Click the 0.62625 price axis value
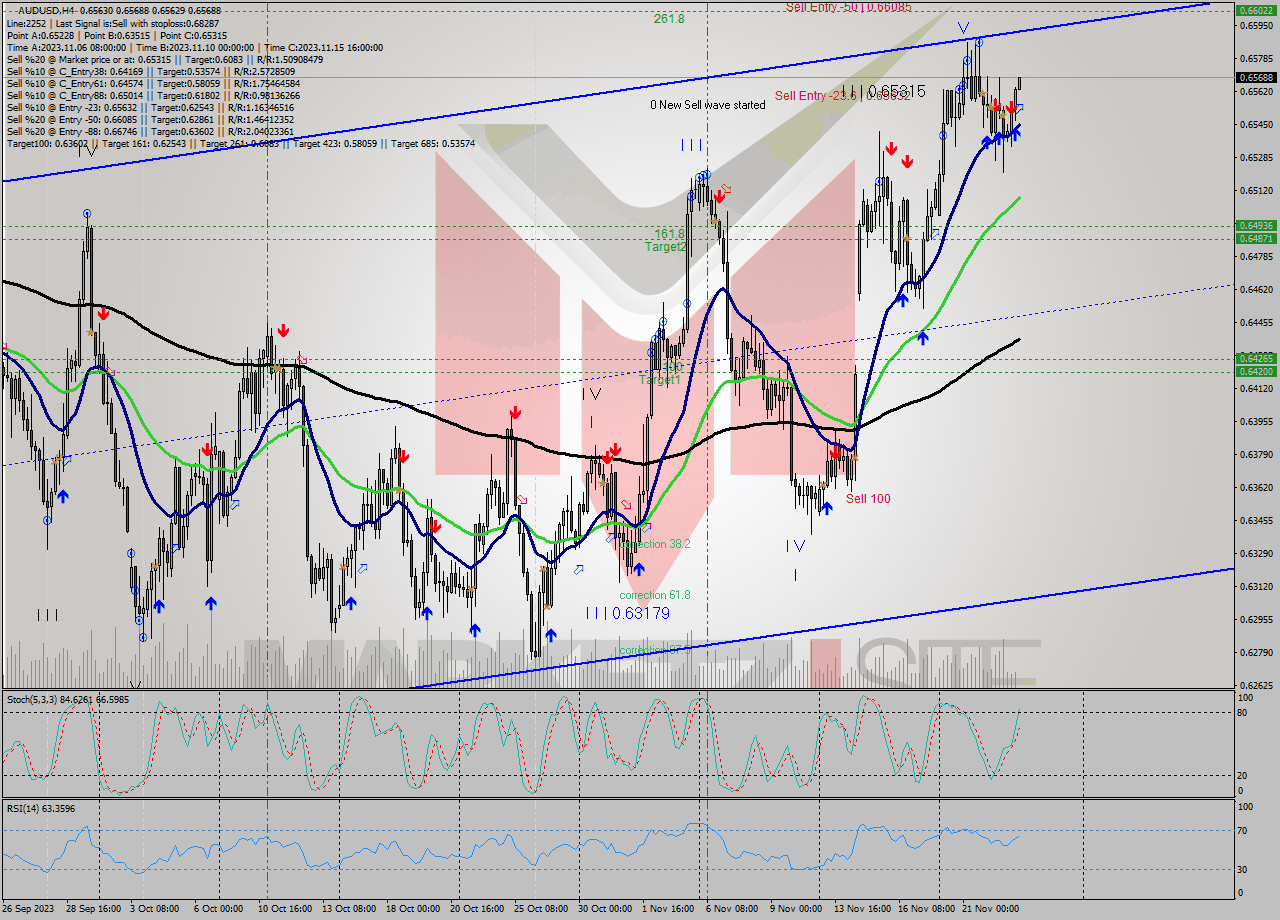The width and height of the screenshot is (1280, 920). click(1256, 686)
